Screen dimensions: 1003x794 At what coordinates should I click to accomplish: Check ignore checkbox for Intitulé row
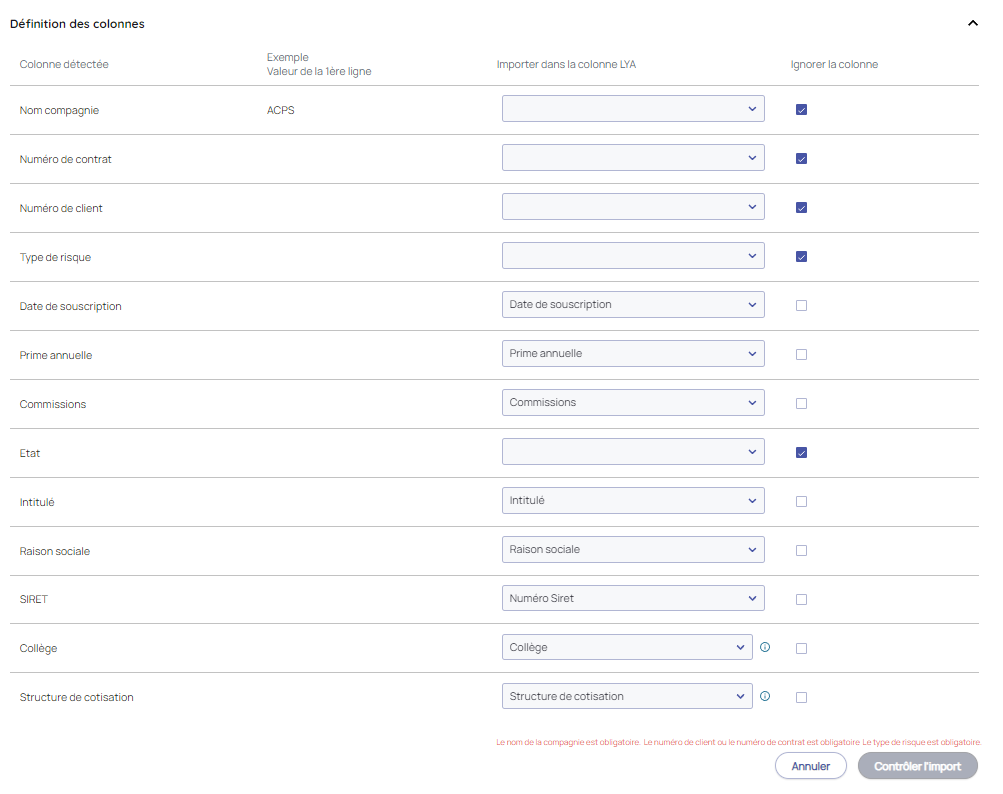(801, 502)
